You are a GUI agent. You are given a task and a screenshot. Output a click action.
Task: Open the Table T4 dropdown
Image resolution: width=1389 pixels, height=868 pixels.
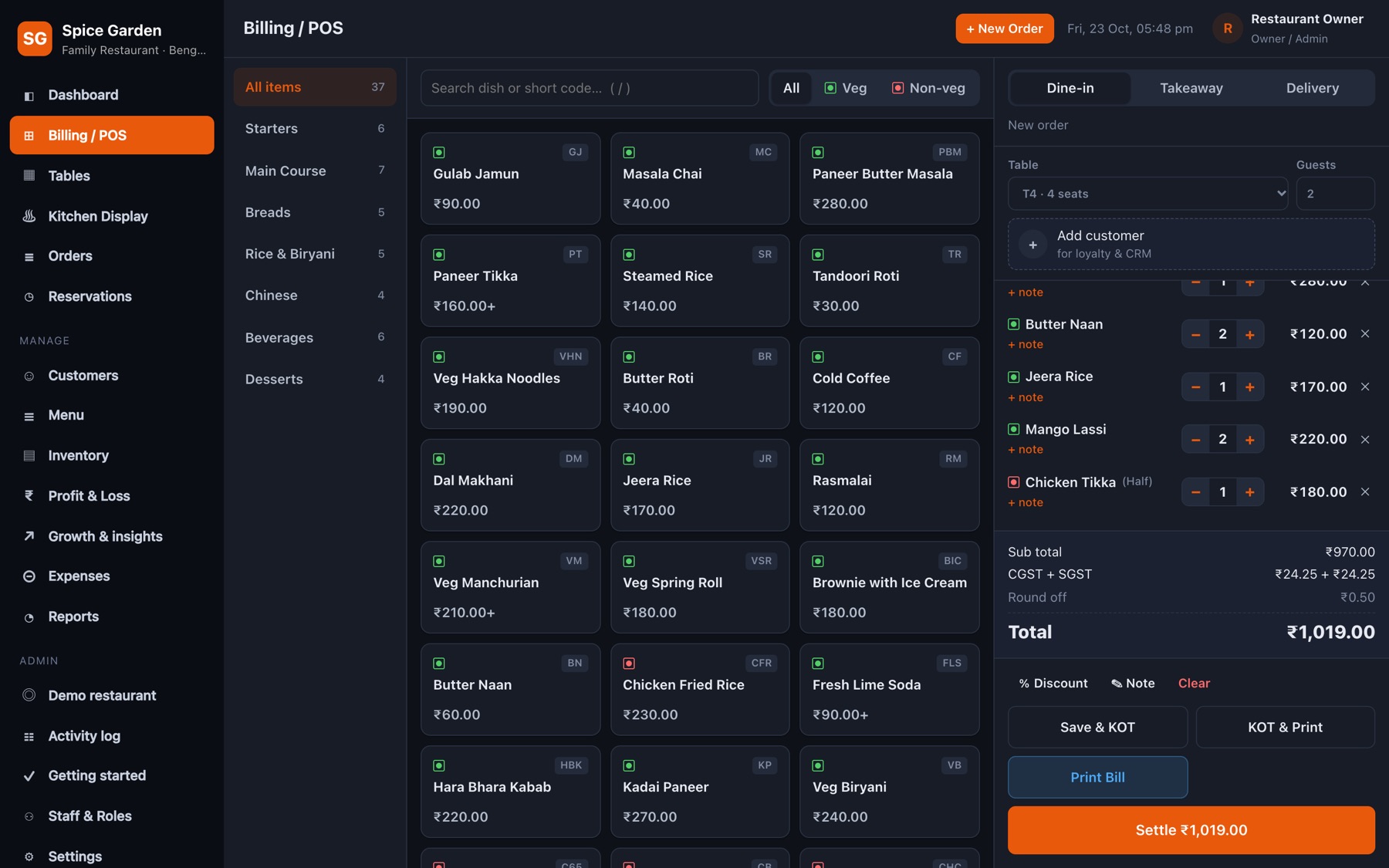[1147, 194]
